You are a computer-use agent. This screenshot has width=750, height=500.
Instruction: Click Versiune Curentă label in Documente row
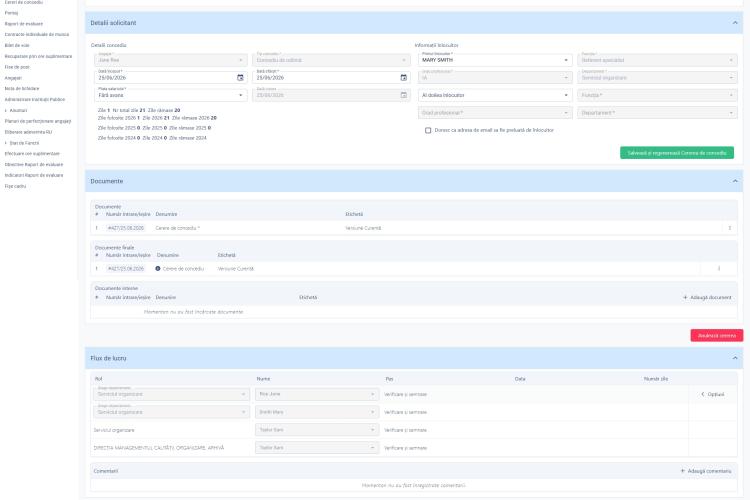click(x=363, y=228)
